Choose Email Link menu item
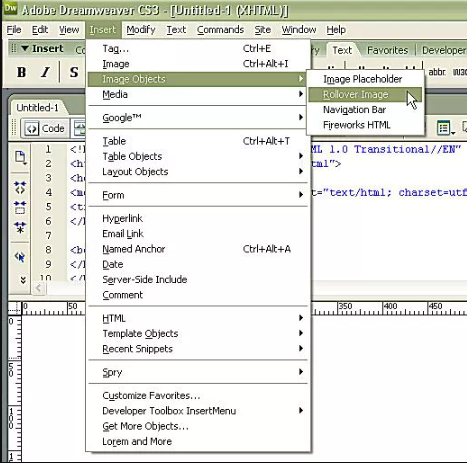 point(197,234)
